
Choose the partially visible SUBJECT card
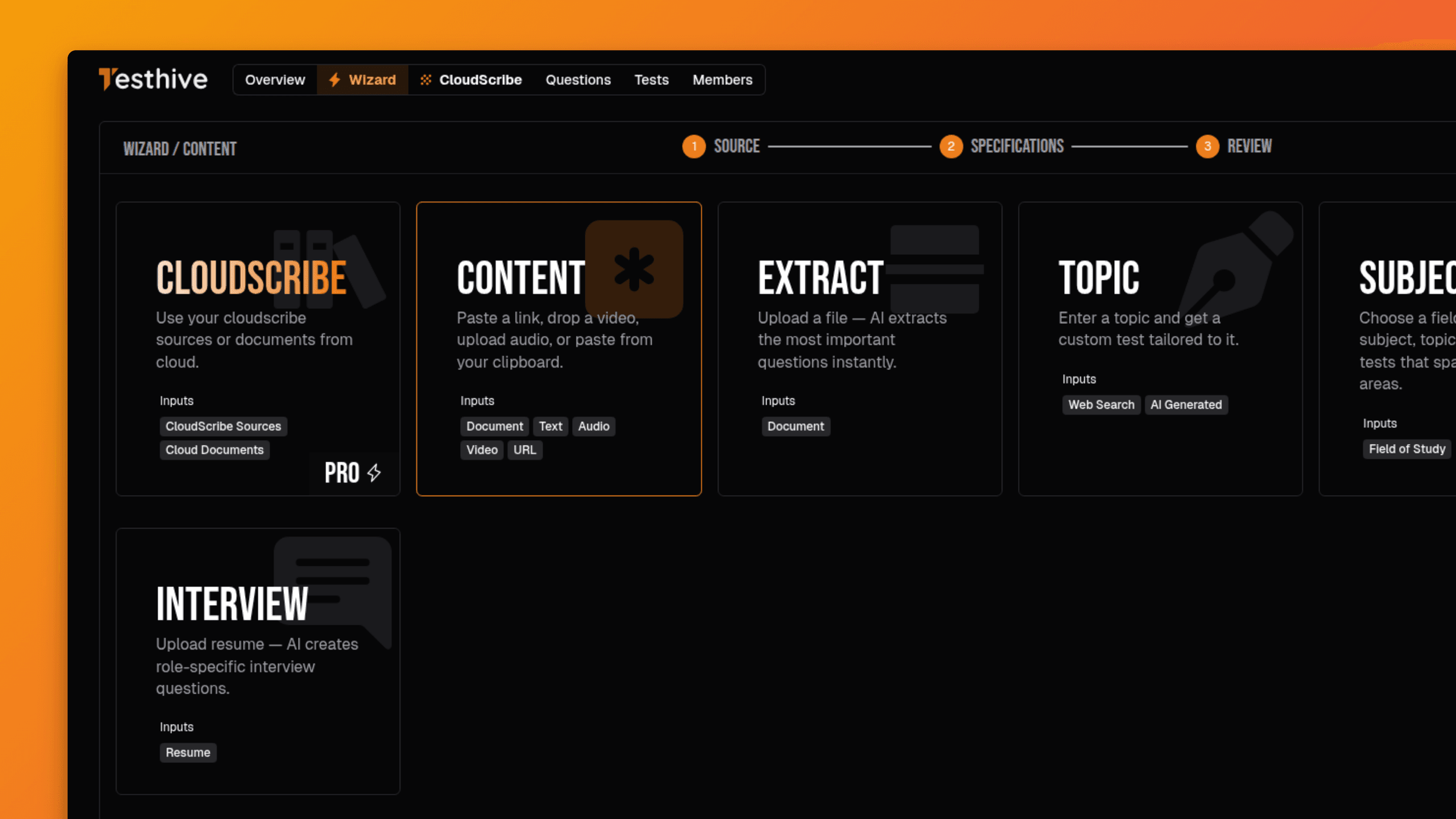click(x=1388, y=349)
